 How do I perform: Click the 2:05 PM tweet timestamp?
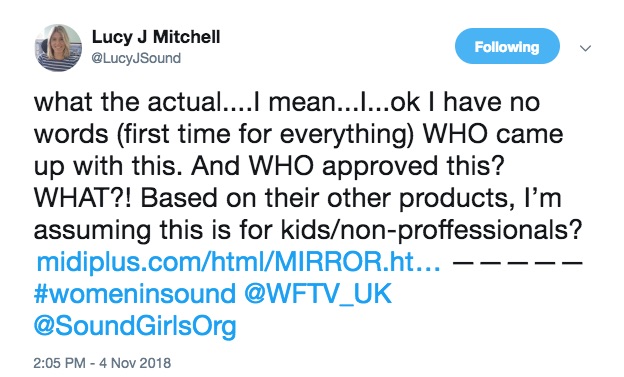59,363
